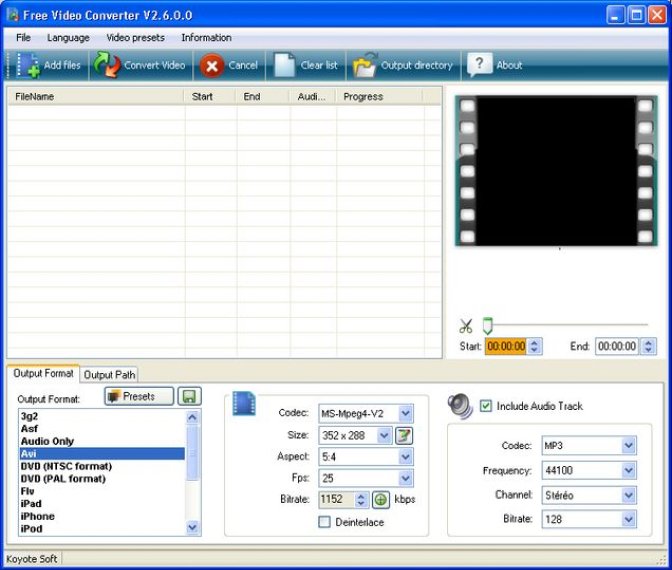Click the film strip video settings icon
The height and width of the screenshot is (570, 672).
(x=244, y=404)
